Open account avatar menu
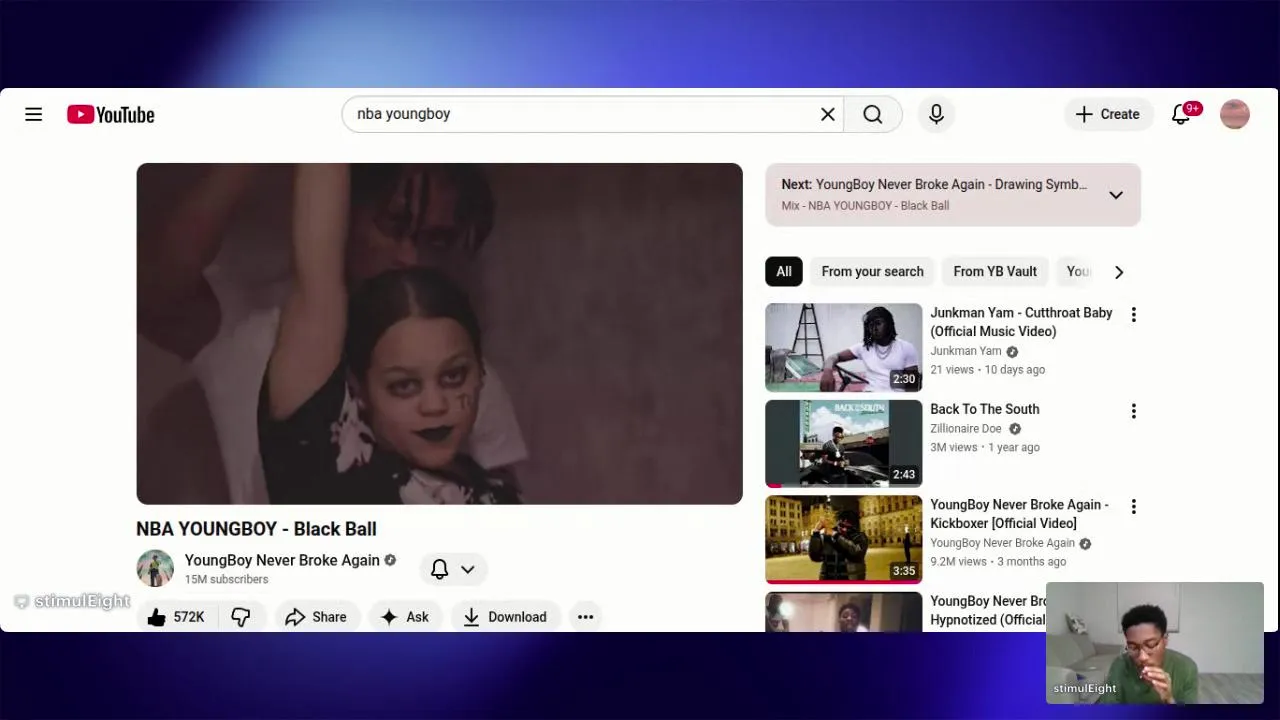Image resolution: width=1280 pixels, height=720 pixels. [1235, 115]
